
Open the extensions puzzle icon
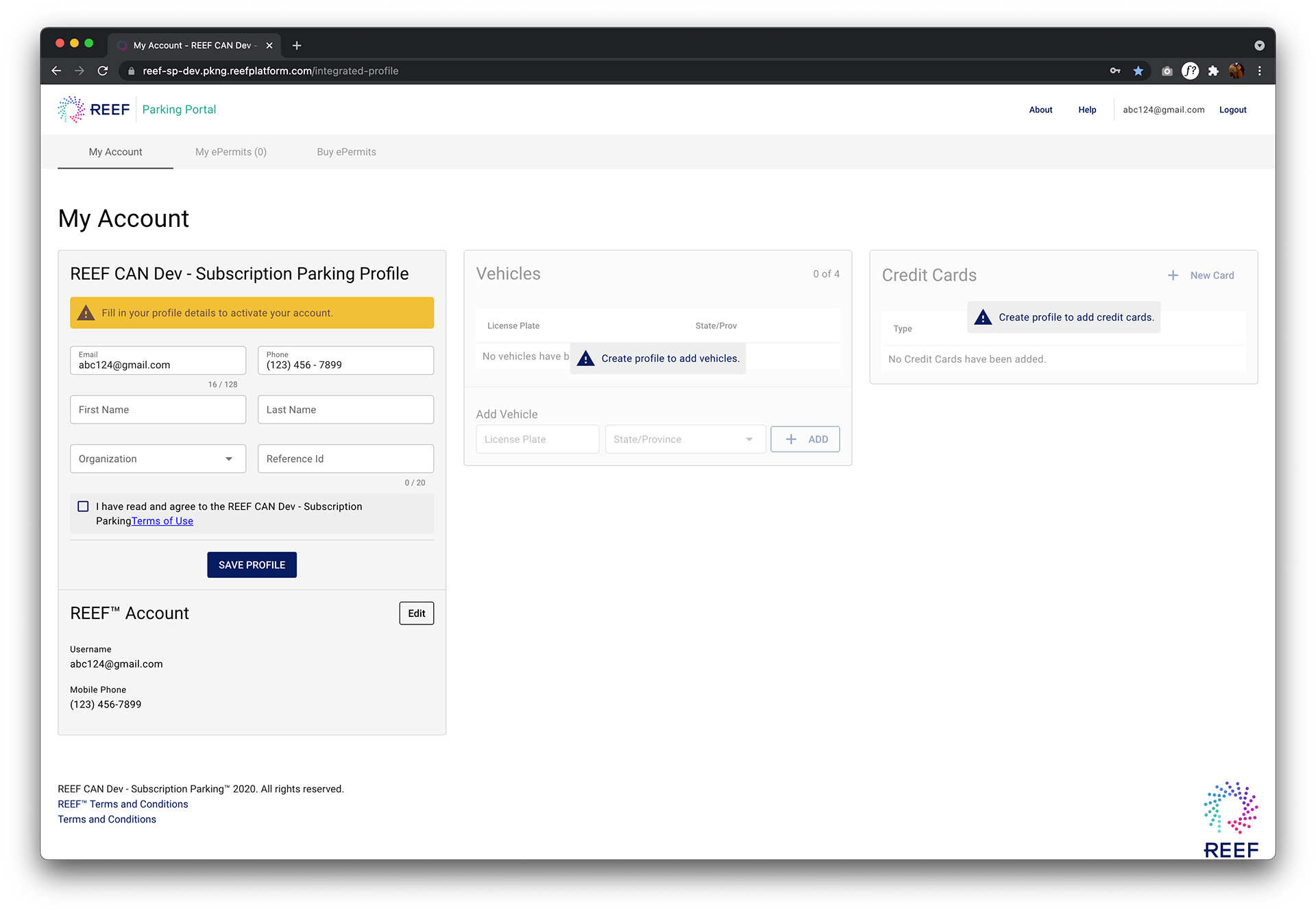[x=1213, y=71]
